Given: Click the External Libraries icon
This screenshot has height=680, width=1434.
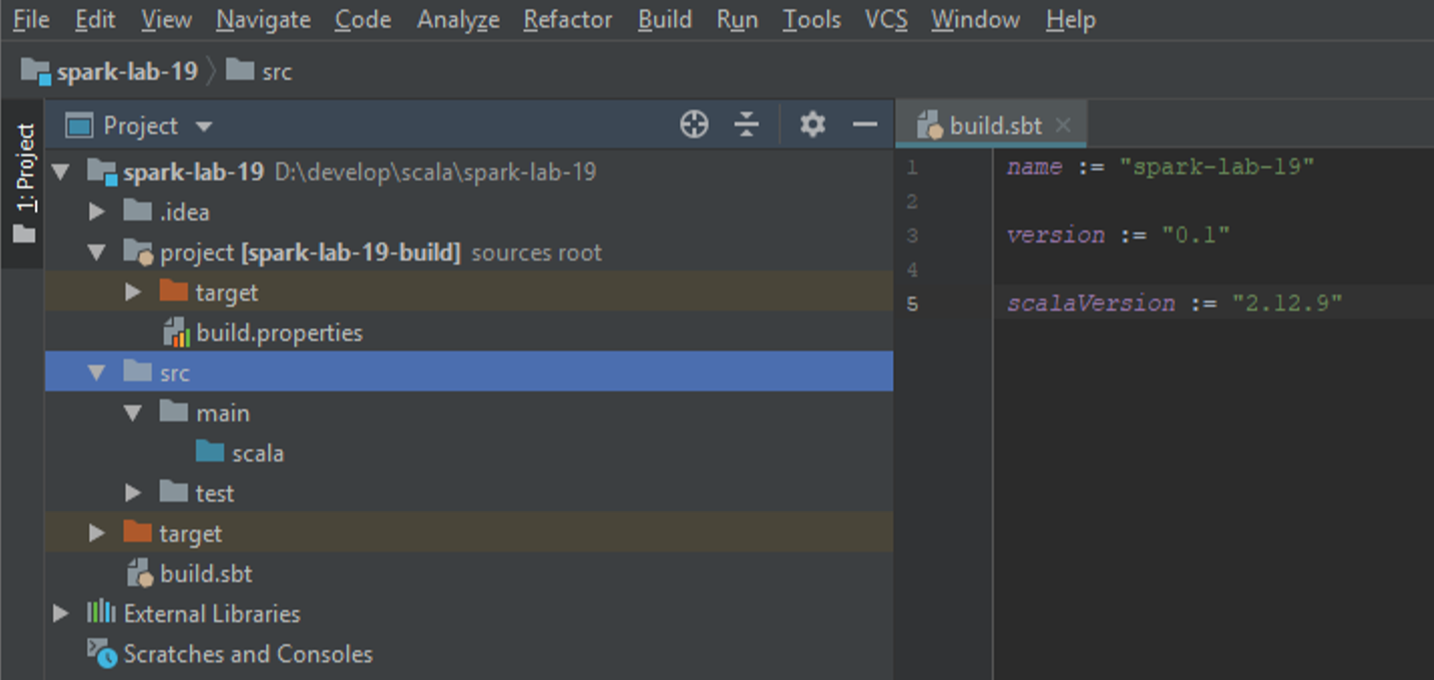Looking at the screenshot, I should 101,613.
